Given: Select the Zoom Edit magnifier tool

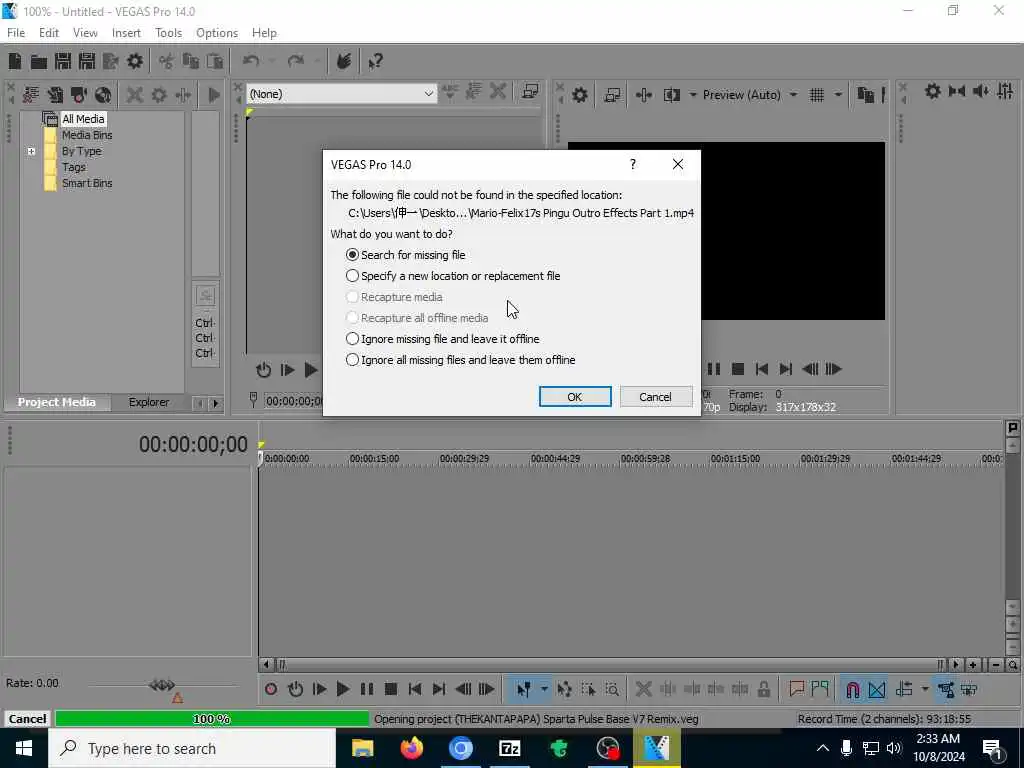Looking at the screenshot, I should 612,689.
